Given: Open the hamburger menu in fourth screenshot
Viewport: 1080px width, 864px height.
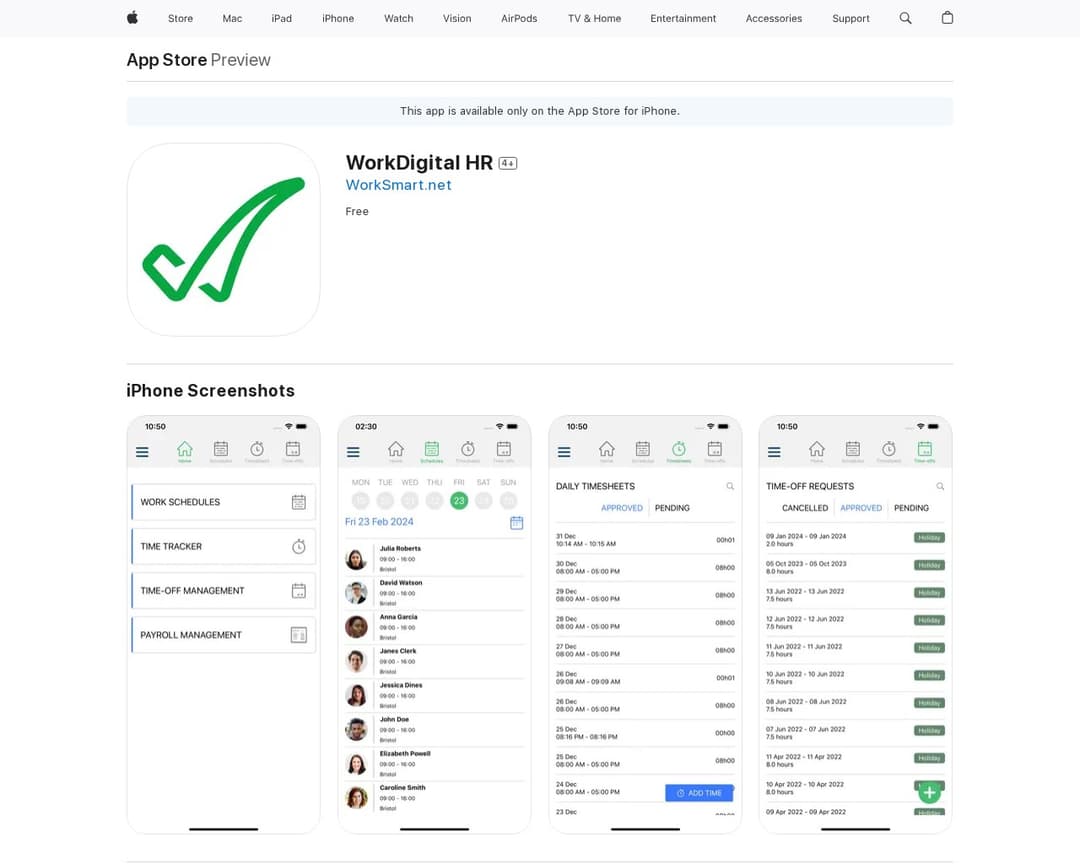Looking at the screenshot, I should [774, 452].
